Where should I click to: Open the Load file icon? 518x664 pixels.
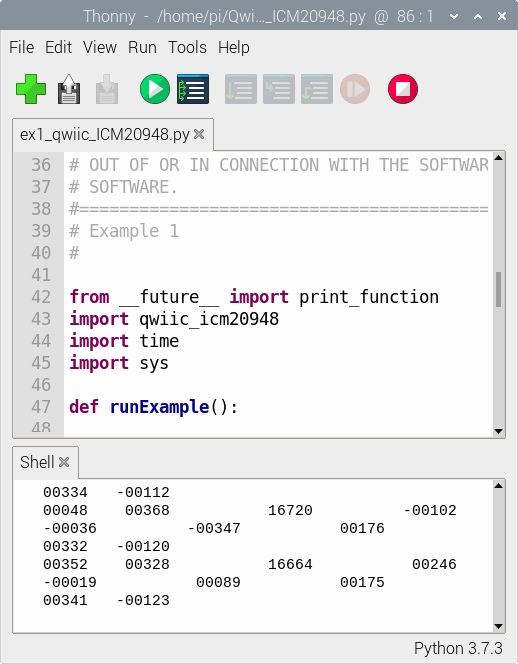pos(69,89)
